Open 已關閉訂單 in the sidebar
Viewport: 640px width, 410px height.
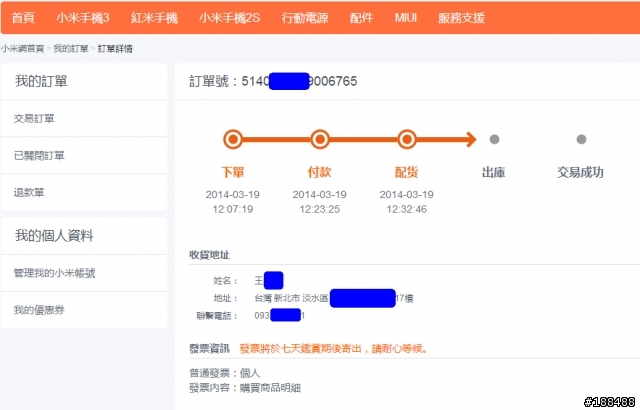pyautogui.click(x=39, y=155)
